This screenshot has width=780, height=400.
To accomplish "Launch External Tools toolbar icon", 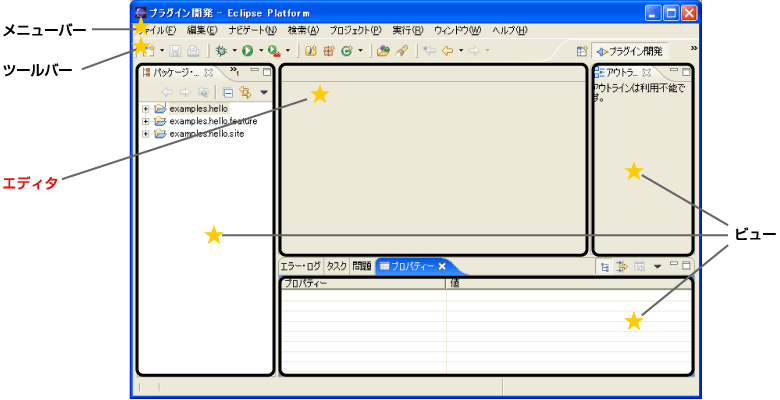I will (274, 51).
